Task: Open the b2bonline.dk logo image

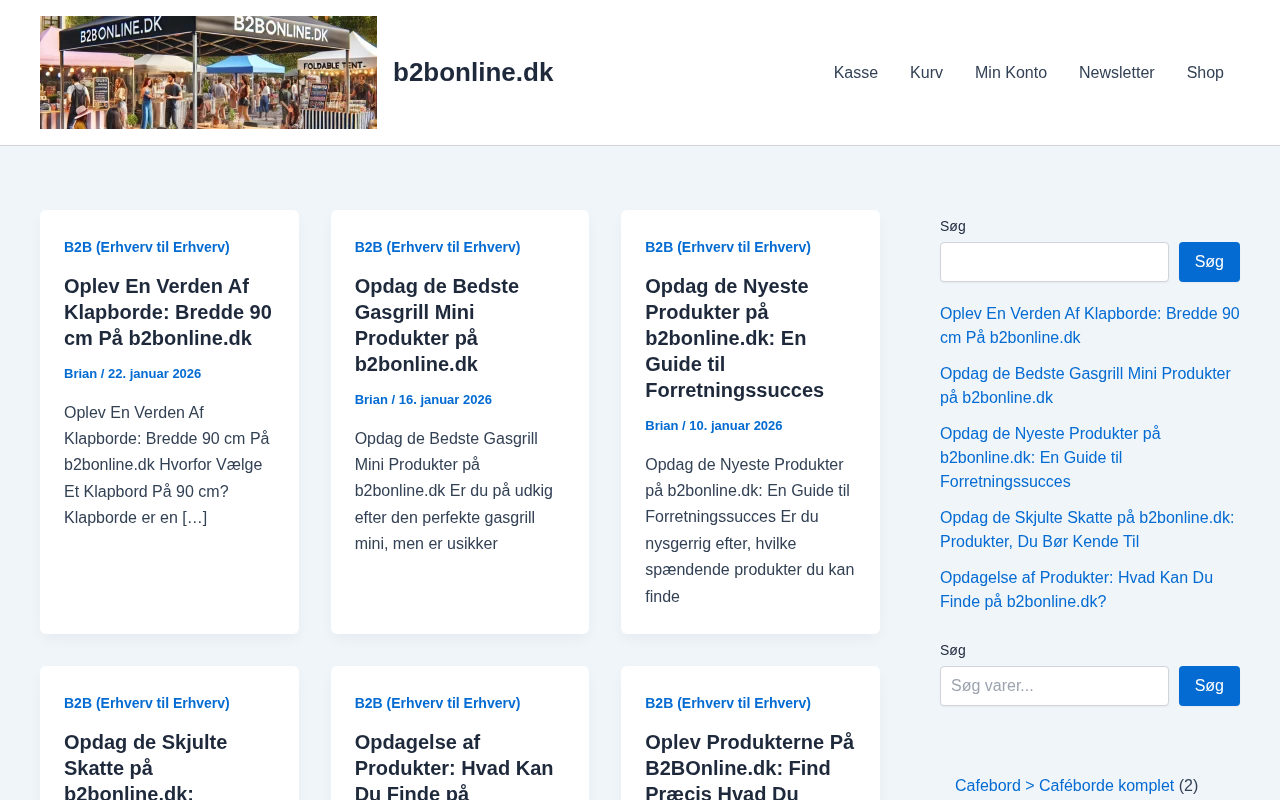Action: 208,72
